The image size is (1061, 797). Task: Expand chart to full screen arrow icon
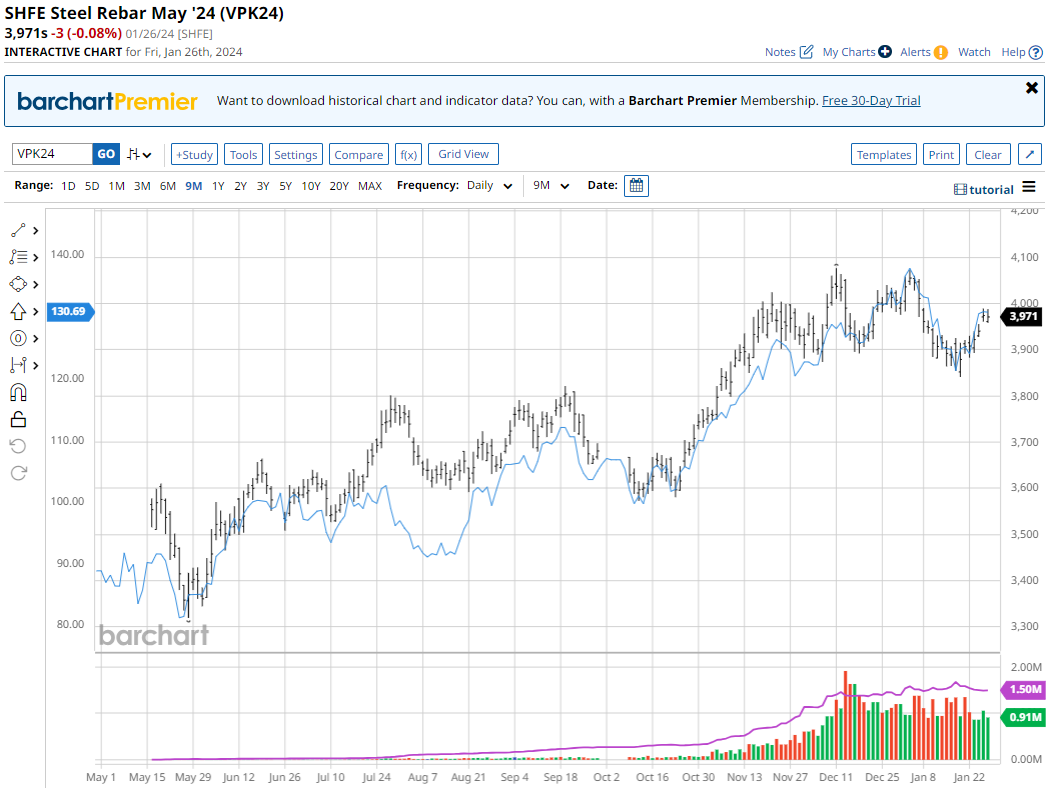pos(1029,154)
